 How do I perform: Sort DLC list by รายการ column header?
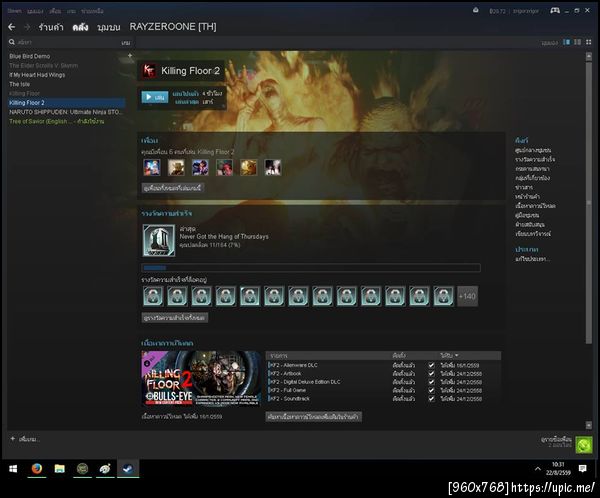click(279, 356)
